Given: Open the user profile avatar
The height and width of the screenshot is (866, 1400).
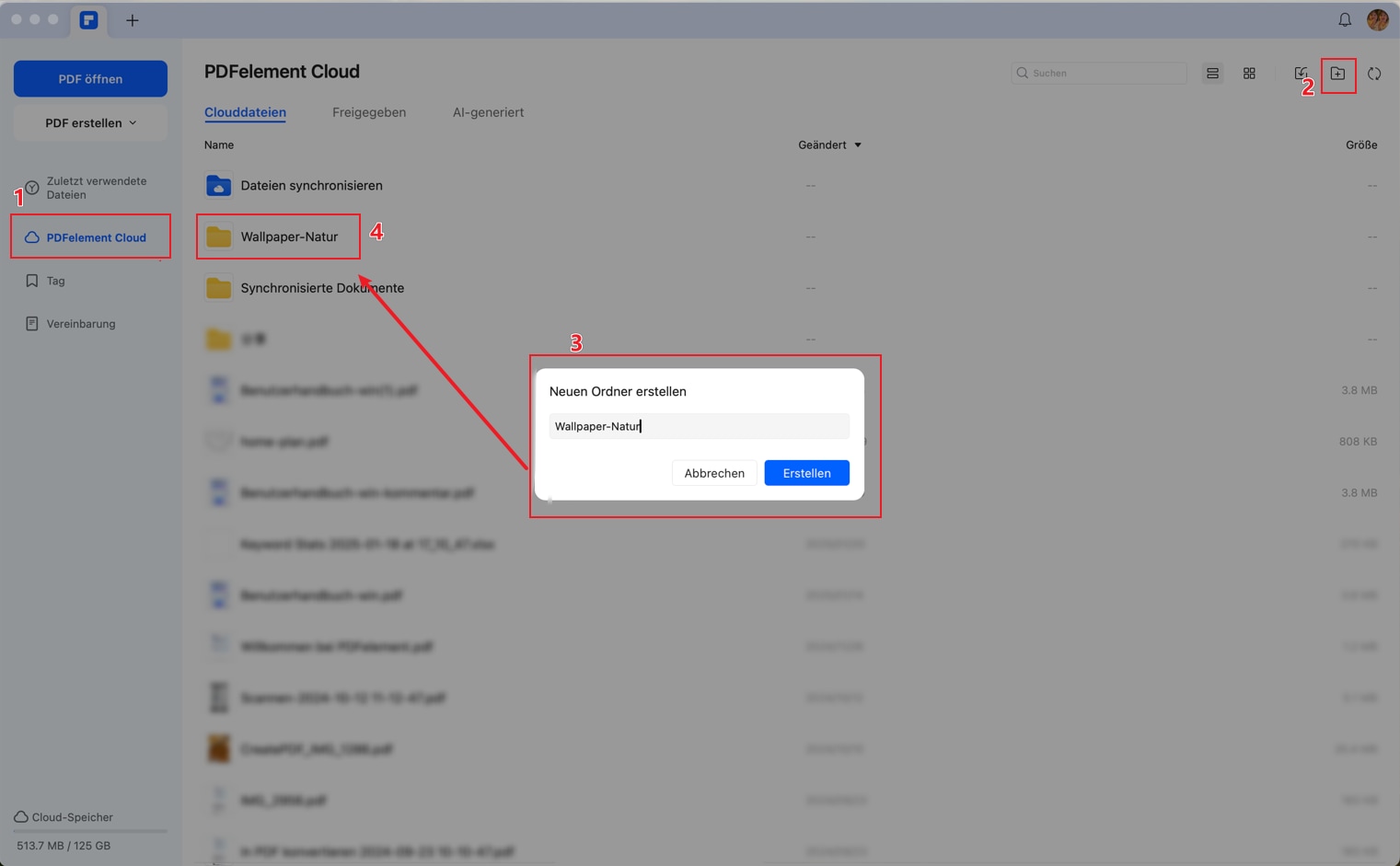Looking at the screenshot, I should click(x=1378, y=19).
